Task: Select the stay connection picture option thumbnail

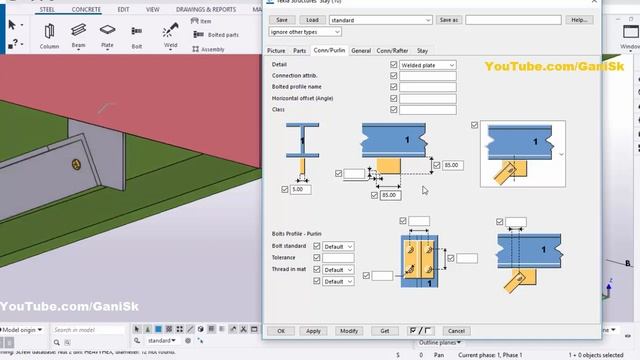Action: tap(523, 154)
